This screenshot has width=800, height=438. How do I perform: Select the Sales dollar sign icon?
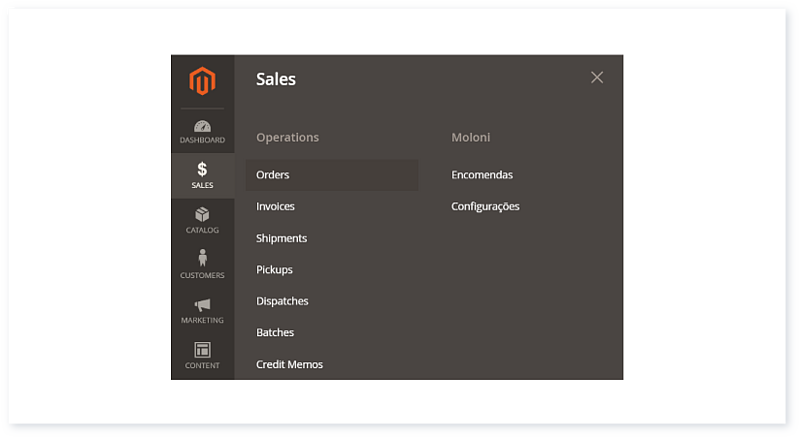point(203,169)
